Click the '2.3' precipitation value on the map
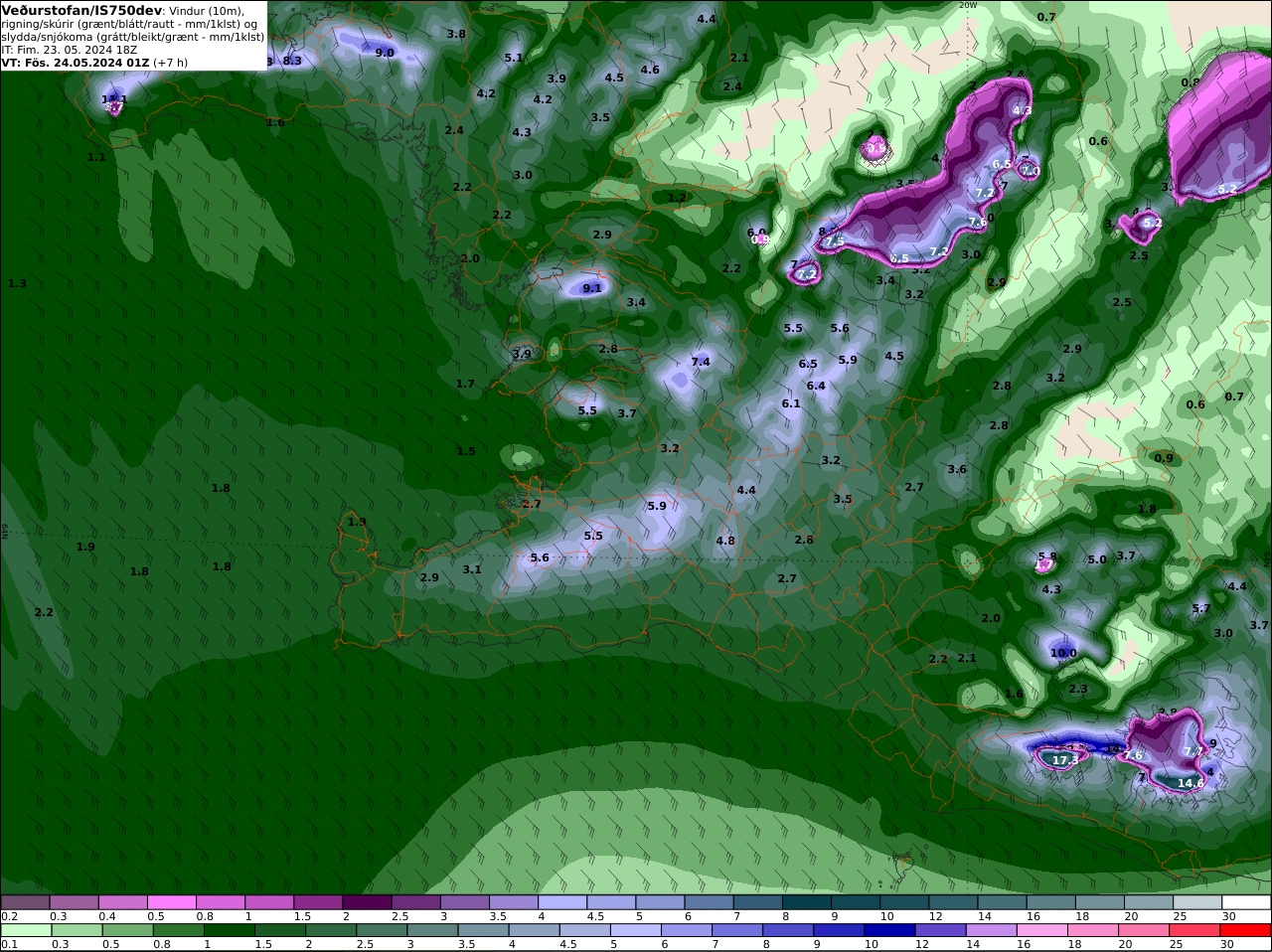This screenshot has height=952, width=1272. 1078,689
